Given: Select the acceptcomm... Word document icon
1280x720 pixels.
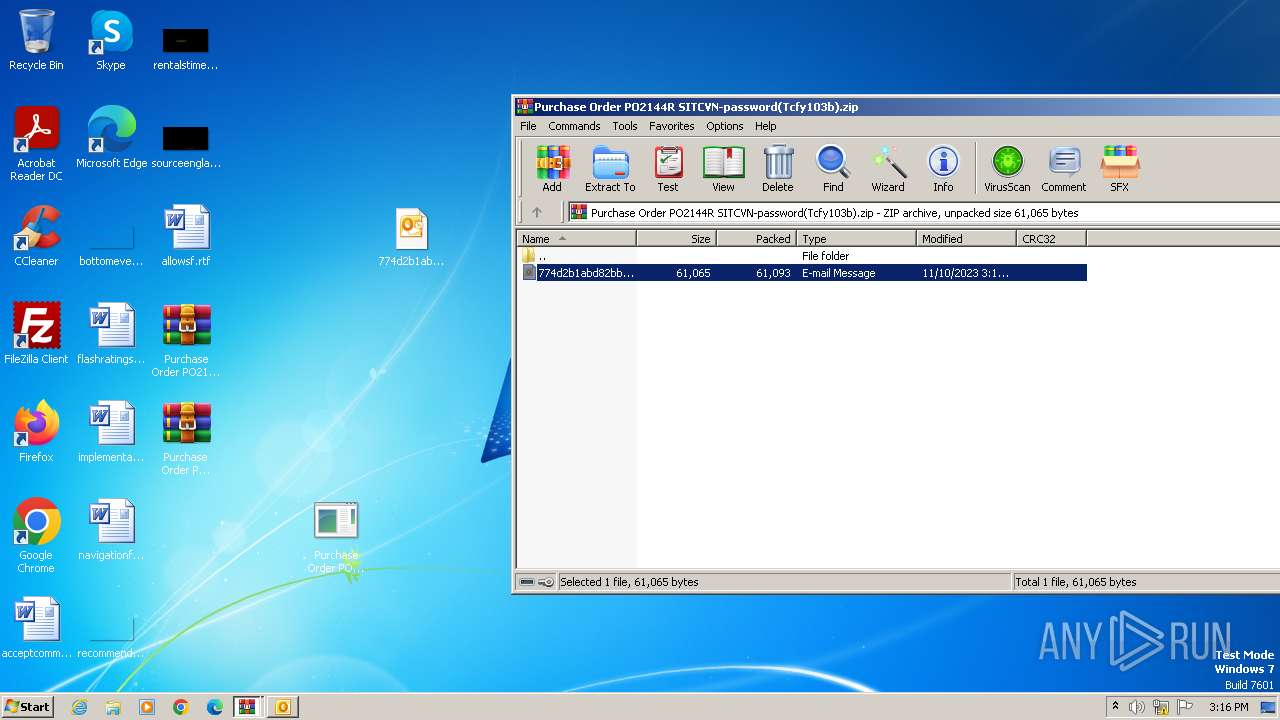Looking at the screenshot, I should pos(37,628).
